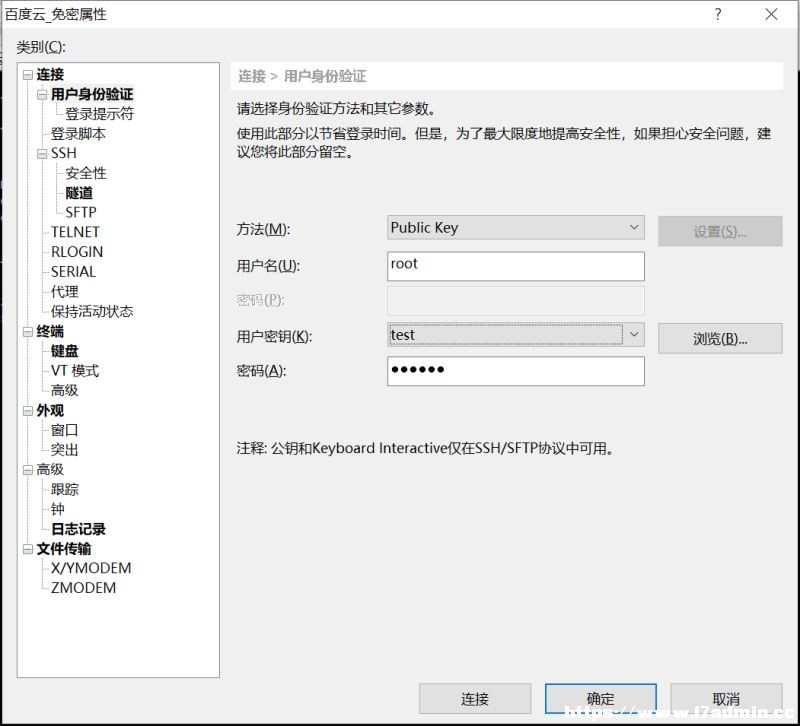Select the SSH category
The image size is (800, 726).
click(x=64, y=153)
